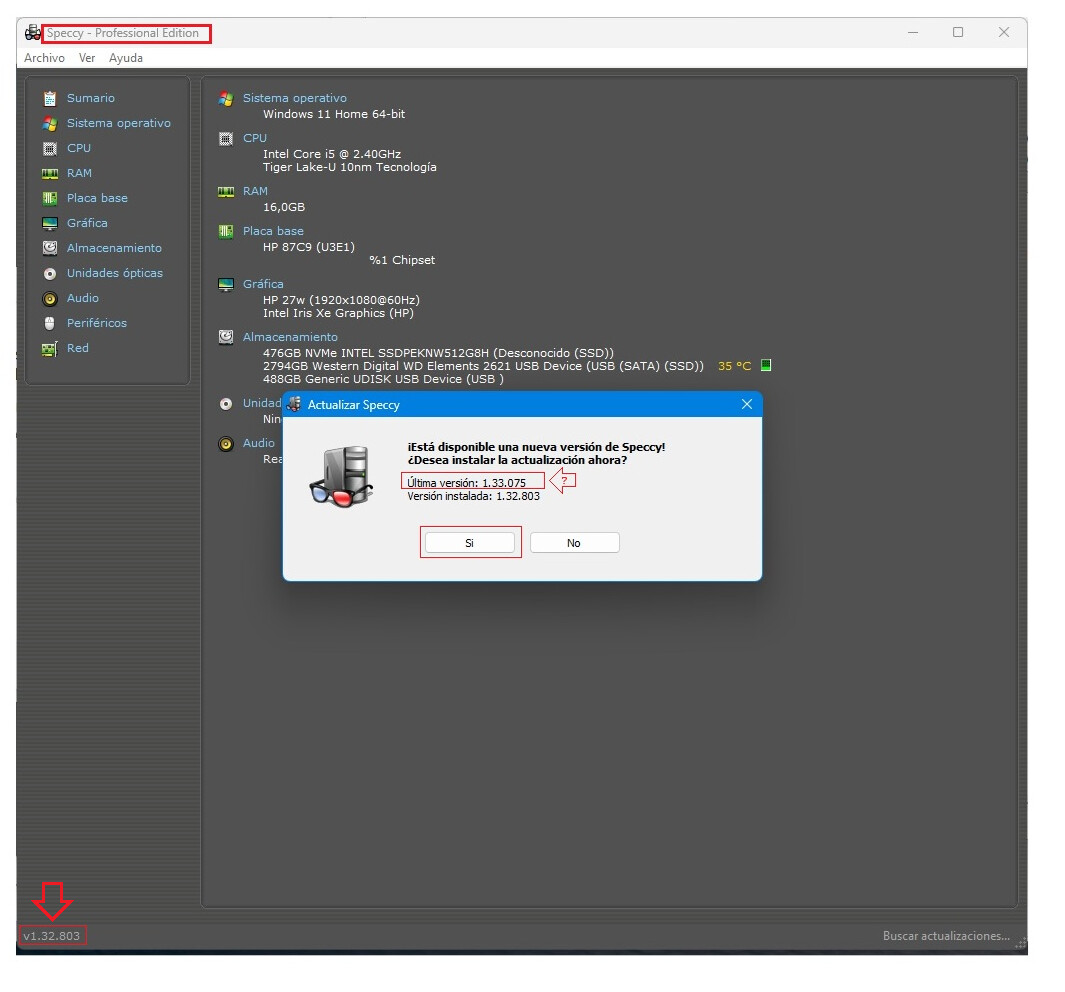Click the Periféricos mouse icon in sidebar
The width and height of the screenshot is (1065, 992).
49,323
